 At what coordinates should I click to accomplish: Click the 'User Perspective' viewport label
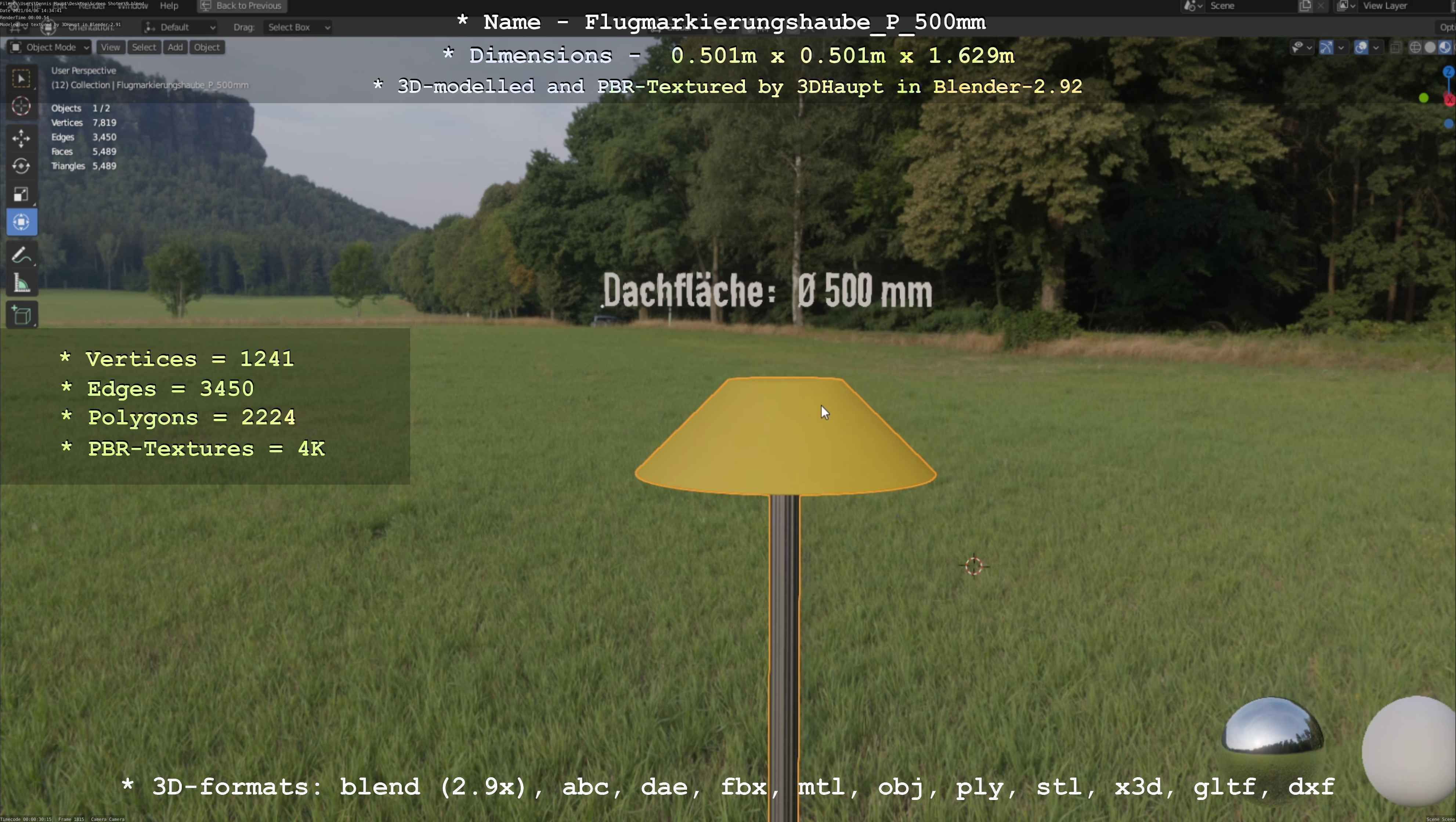click(84, 70)
